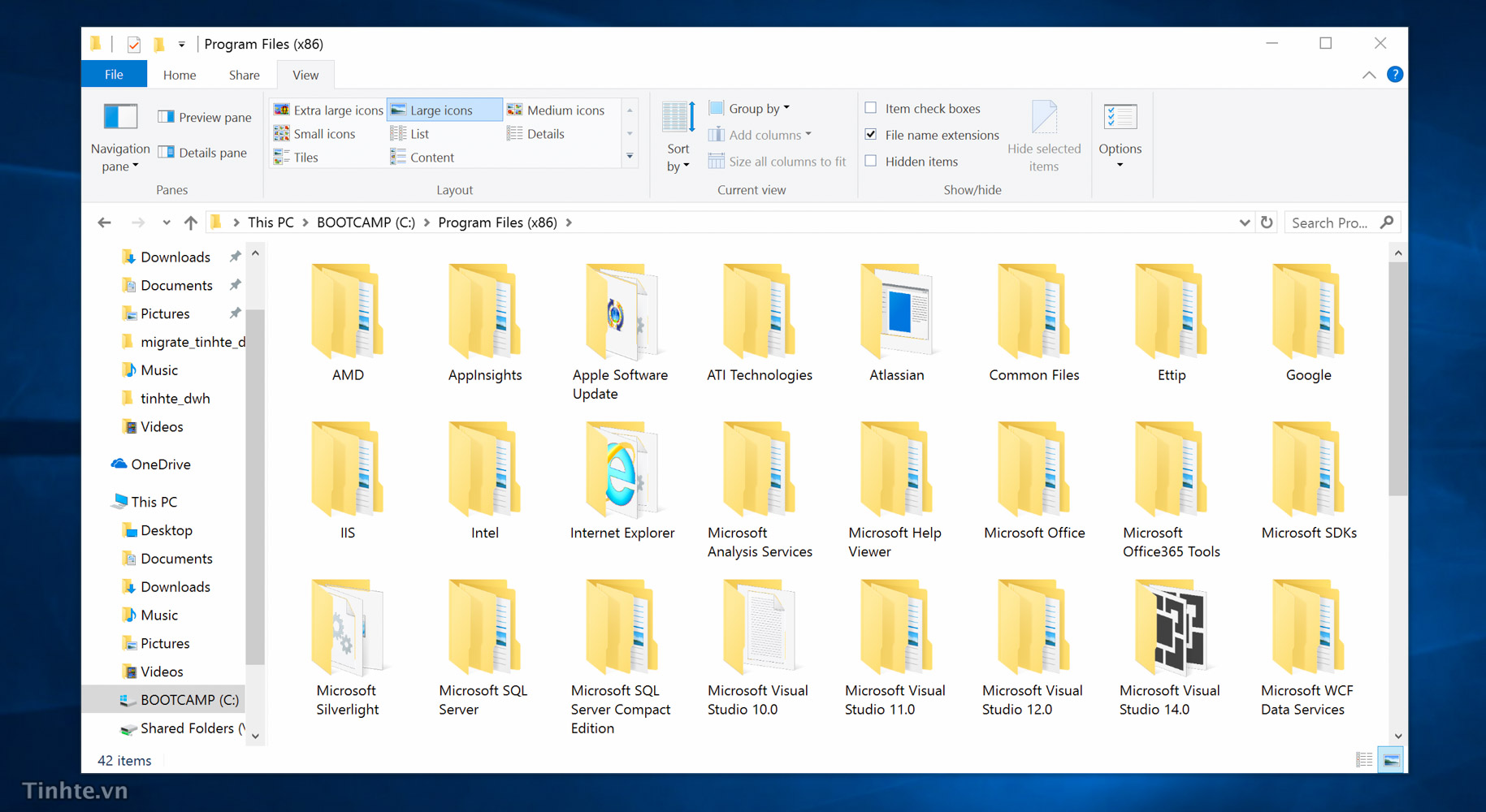The image size is (1486, 812).
Task: Toggle the Preview pane
Action: tap(205, 117)
